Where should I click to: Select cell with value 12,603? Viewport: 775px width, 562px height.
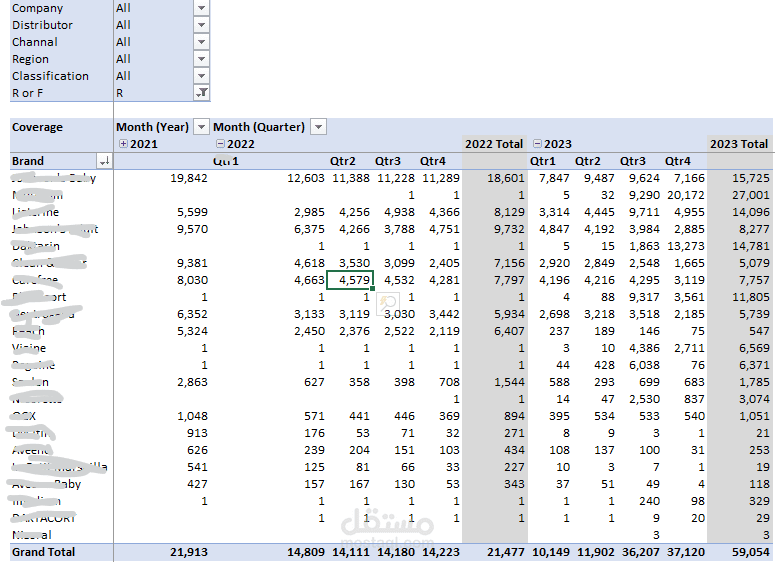click(x=306, y=178)
